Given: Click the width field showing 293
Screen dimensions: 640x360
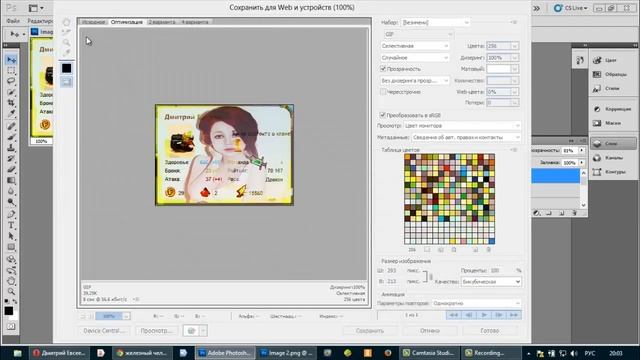Looking at the screenshot, I should click(395, 271).
